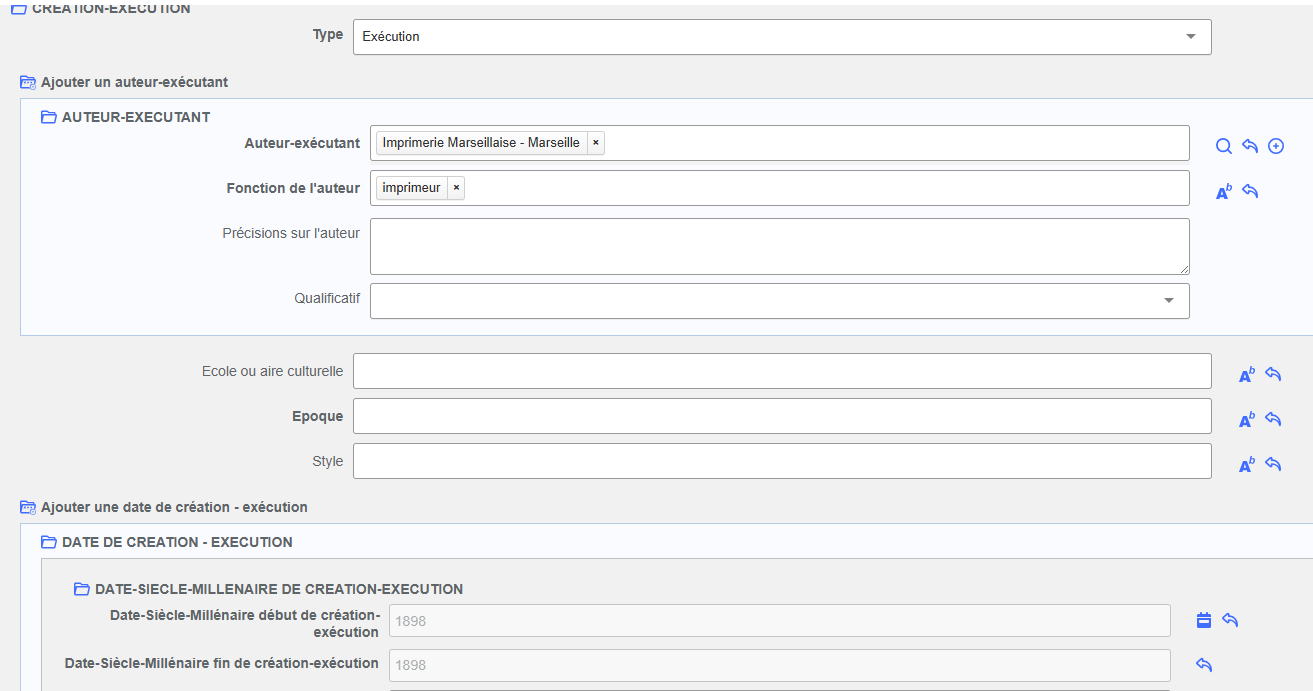1313x691 pixels.
Task: Open thesaurus icon for Style field
Action: [1246, 465]
